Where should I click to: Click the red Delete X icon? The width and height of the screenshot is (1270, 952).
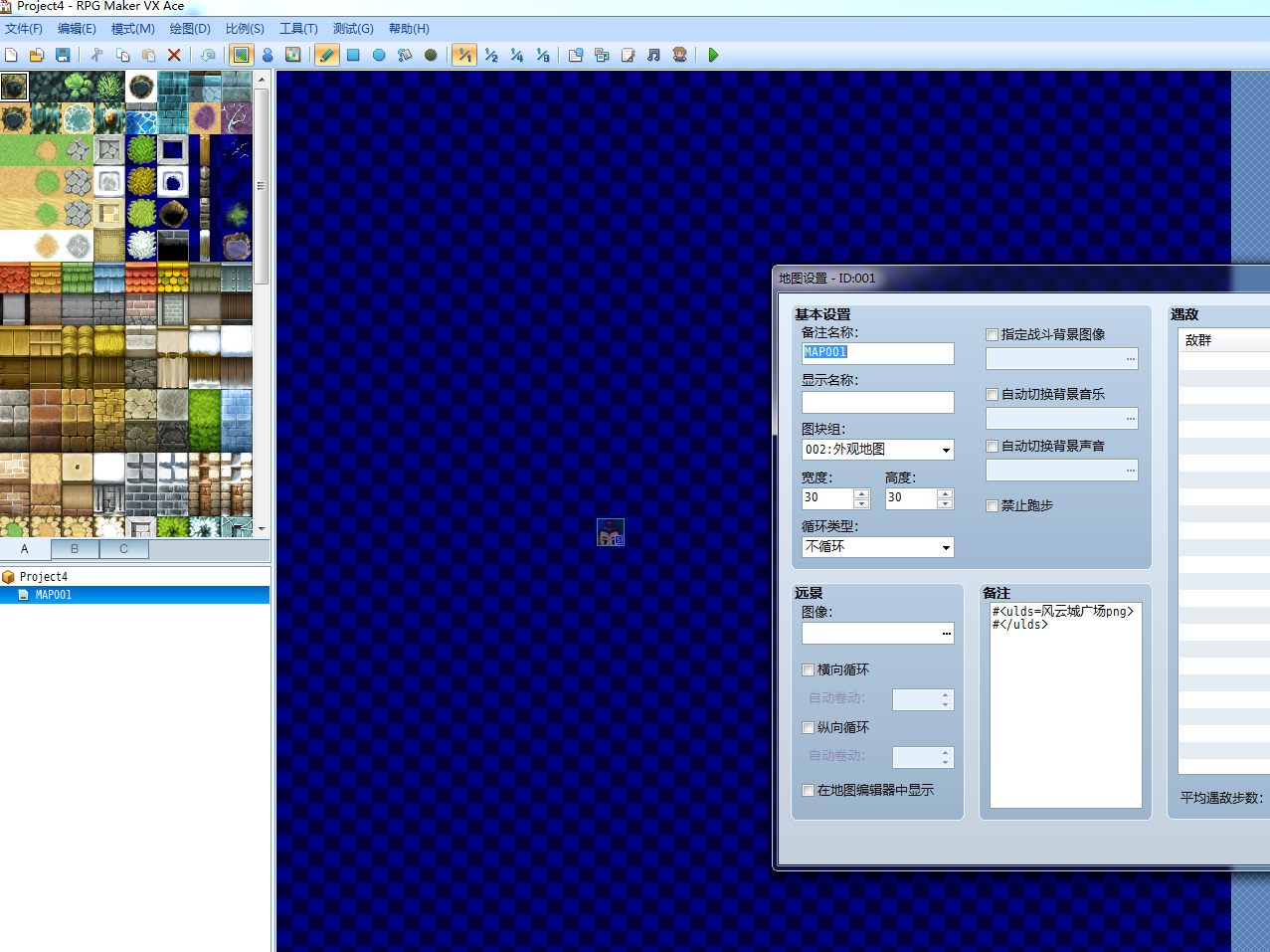pos(174,55)
